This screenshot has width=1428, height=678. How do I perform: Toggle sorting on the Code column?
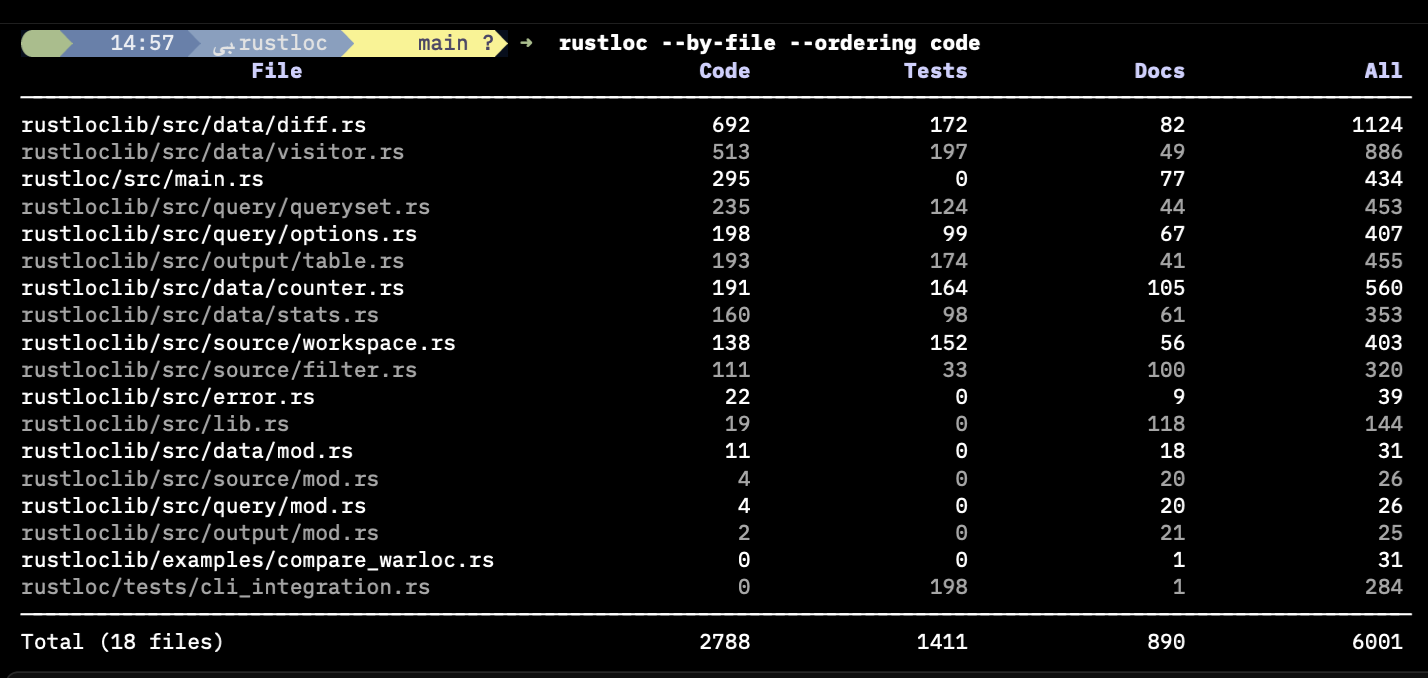click(x=723, y=70)
